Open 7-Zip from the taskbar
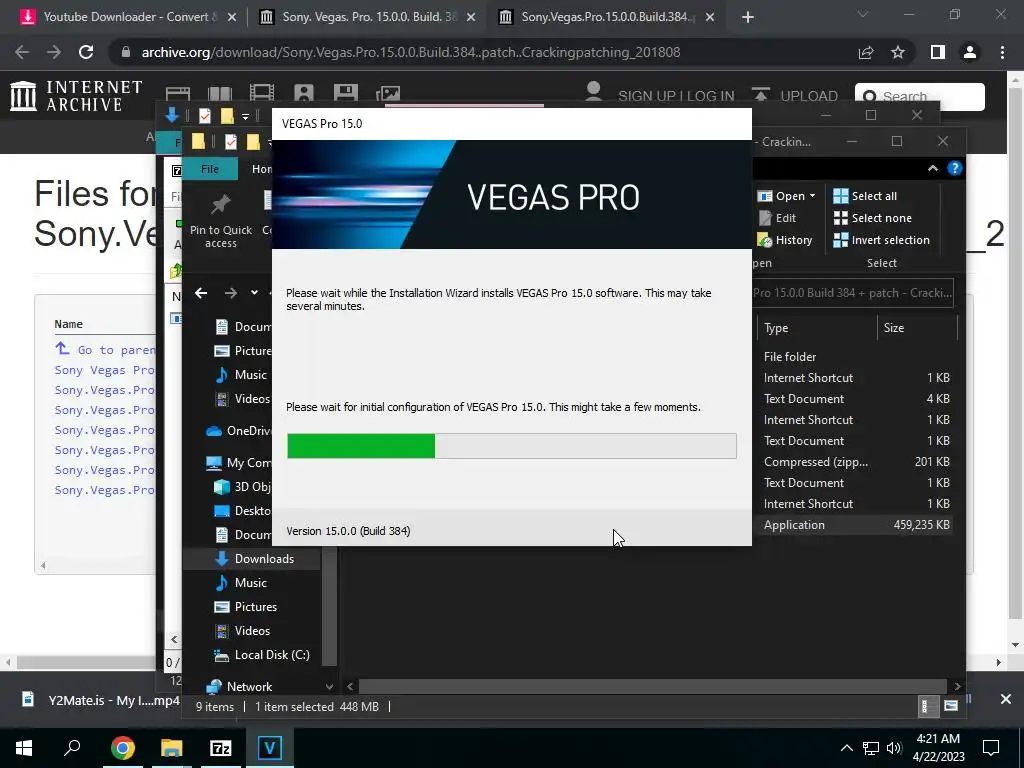Image resolution: width=1024 pixels, height=768 pixels. tap(221, 748)
